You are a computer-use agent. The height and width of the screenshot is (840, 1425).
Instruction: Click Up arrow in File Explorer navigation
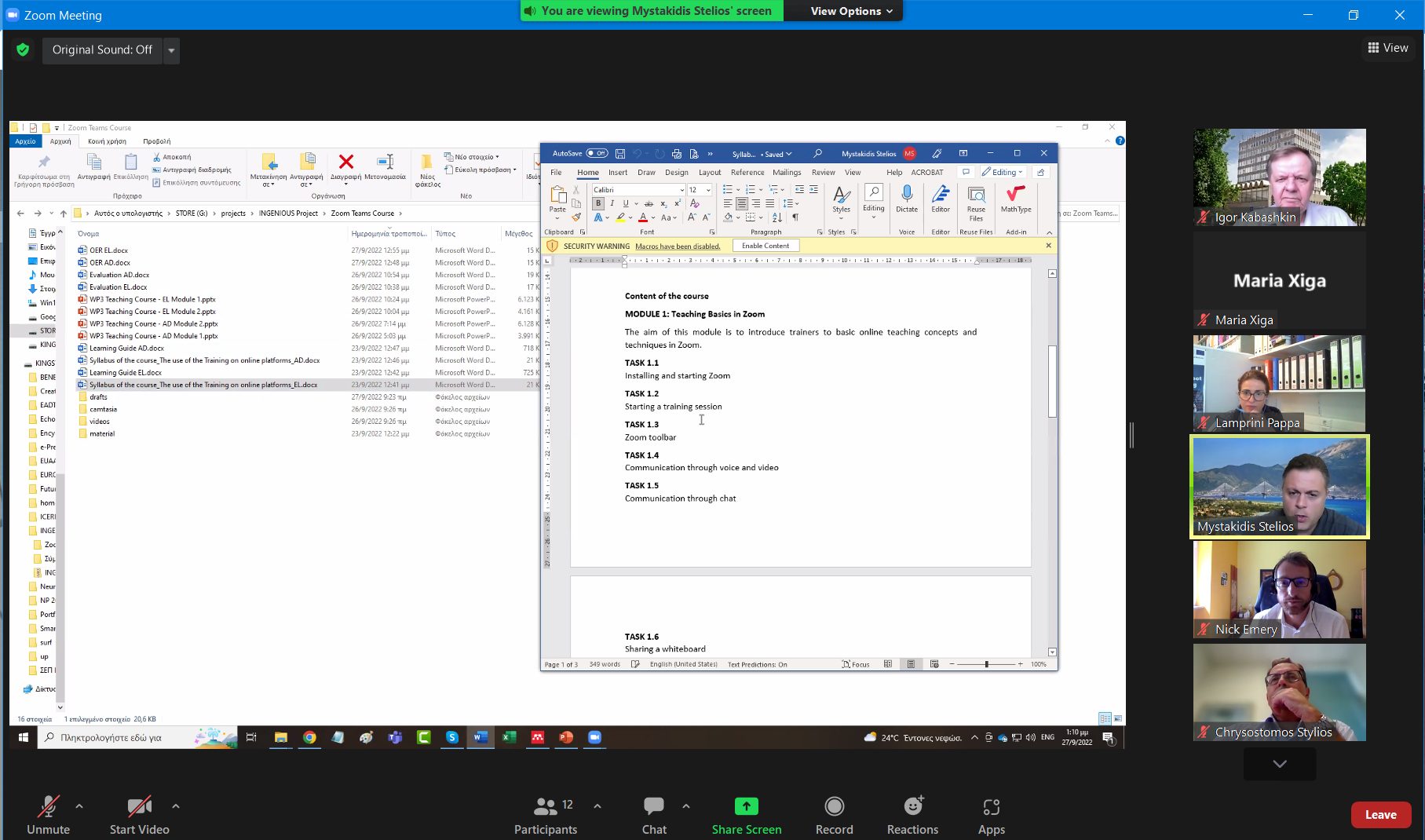63,214
